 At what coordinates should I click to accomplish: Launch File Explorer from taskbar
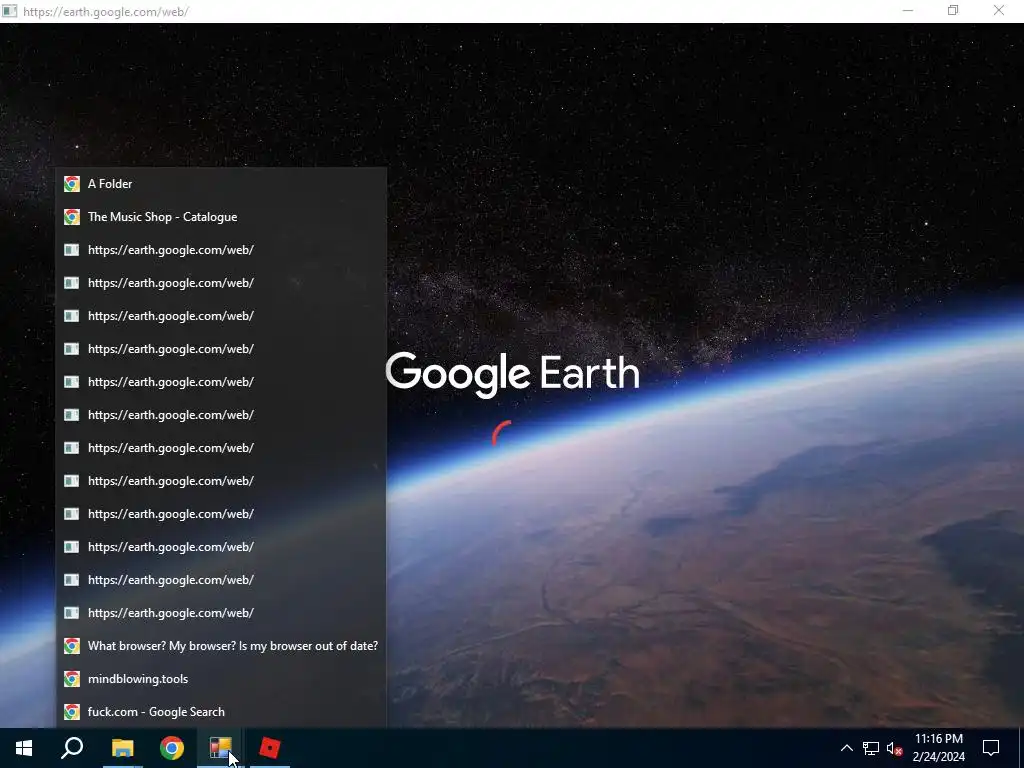coord(122,748)
